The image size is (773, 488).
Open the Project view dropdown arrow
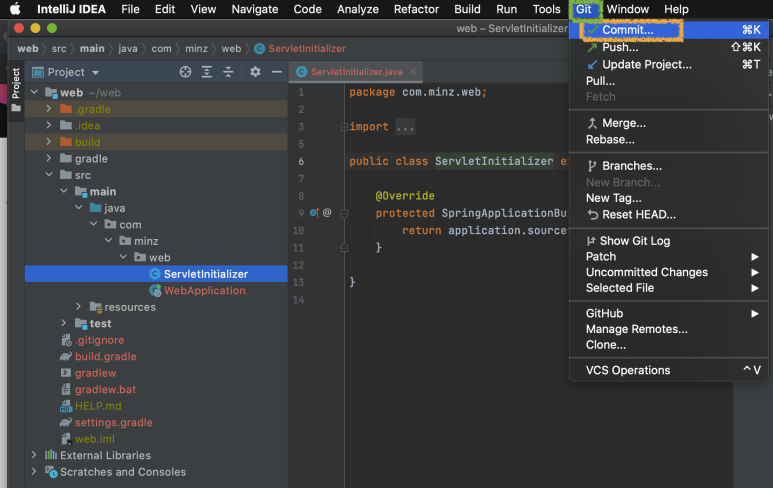pos(96,73)
